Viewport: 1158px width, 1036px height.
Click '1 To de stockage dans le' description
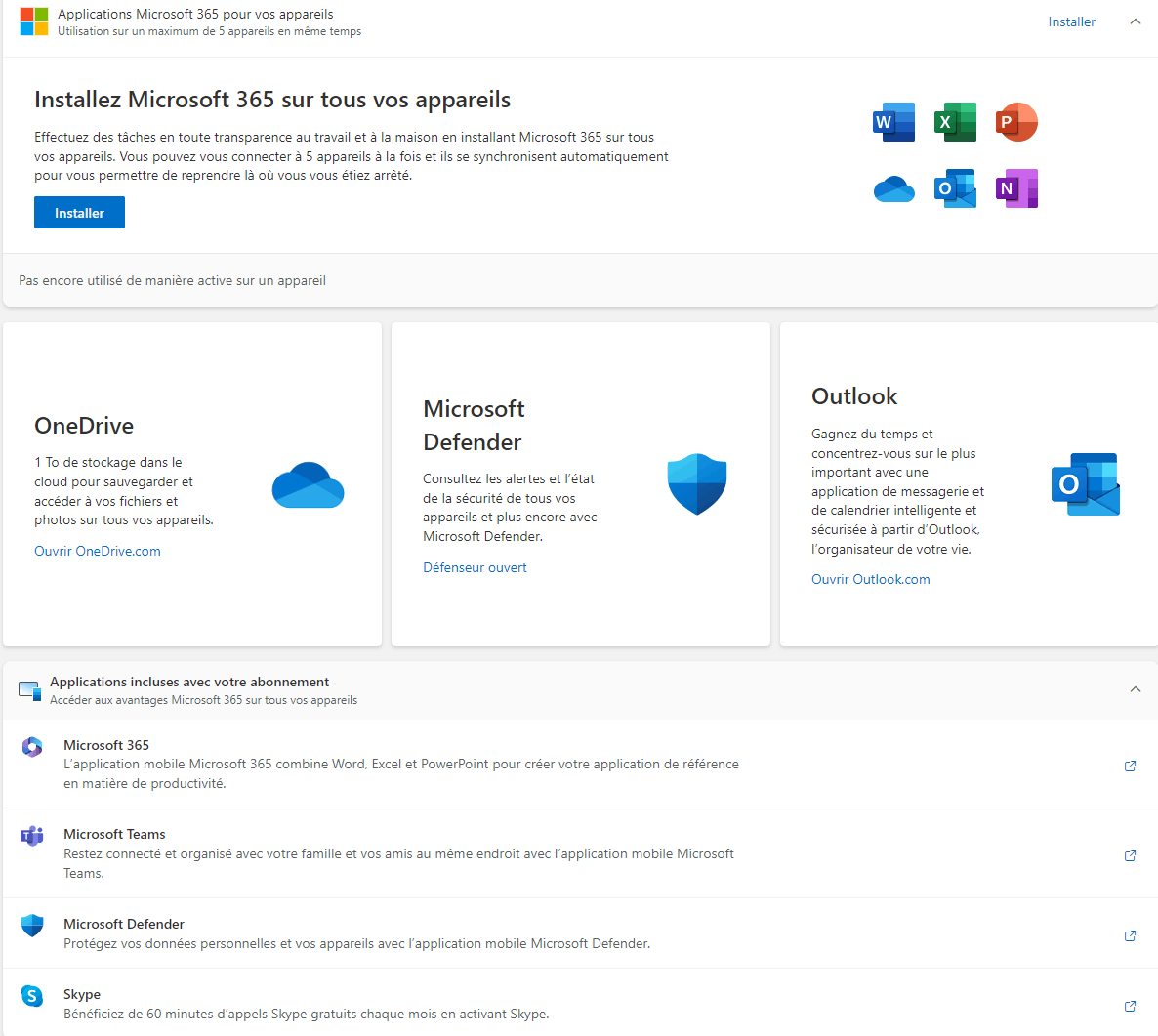tap(124, 491)
